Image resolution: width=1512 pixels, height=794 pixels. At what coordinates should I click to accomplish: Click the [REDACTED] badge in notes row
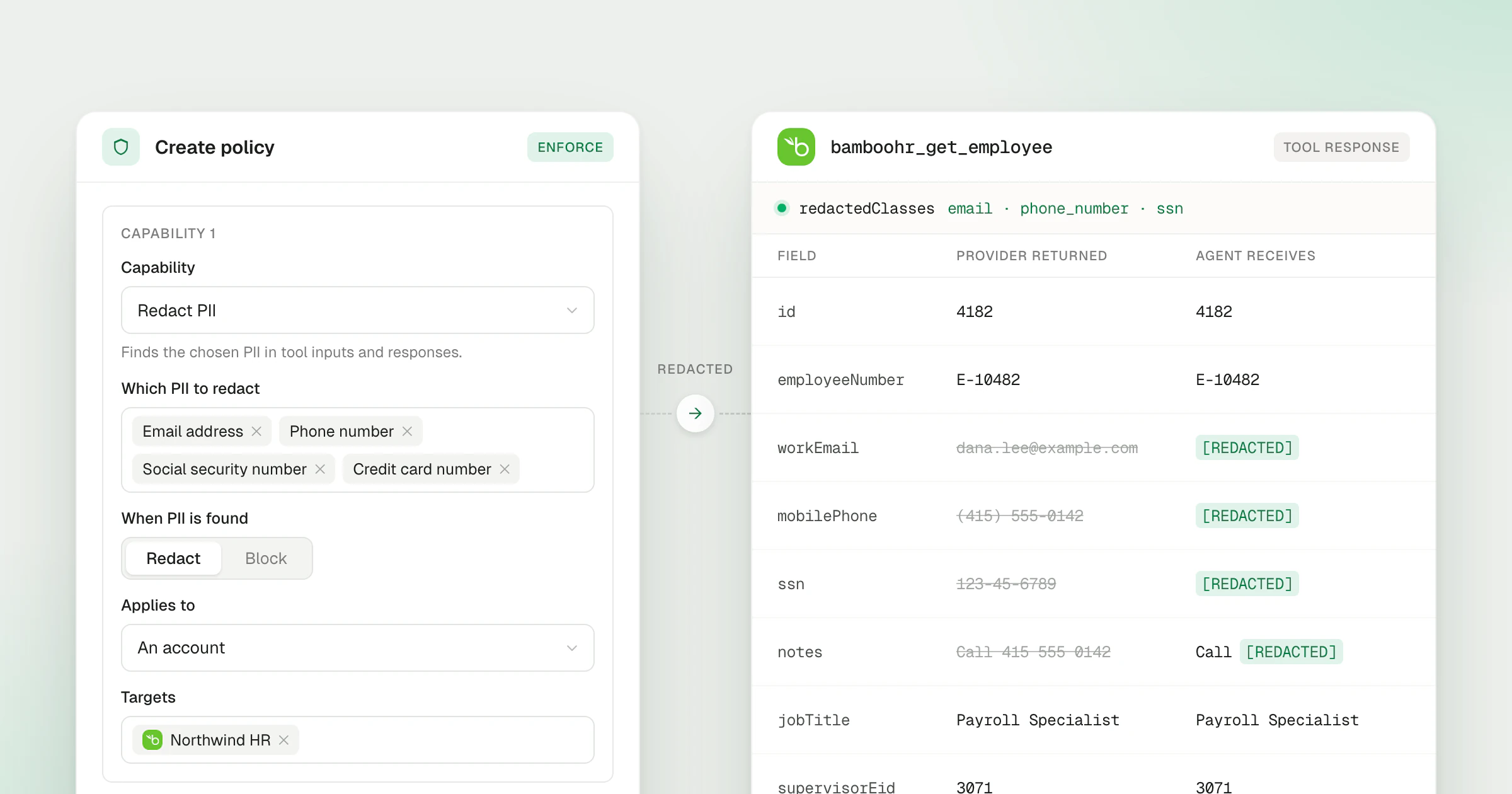(x=1291, y=652)
